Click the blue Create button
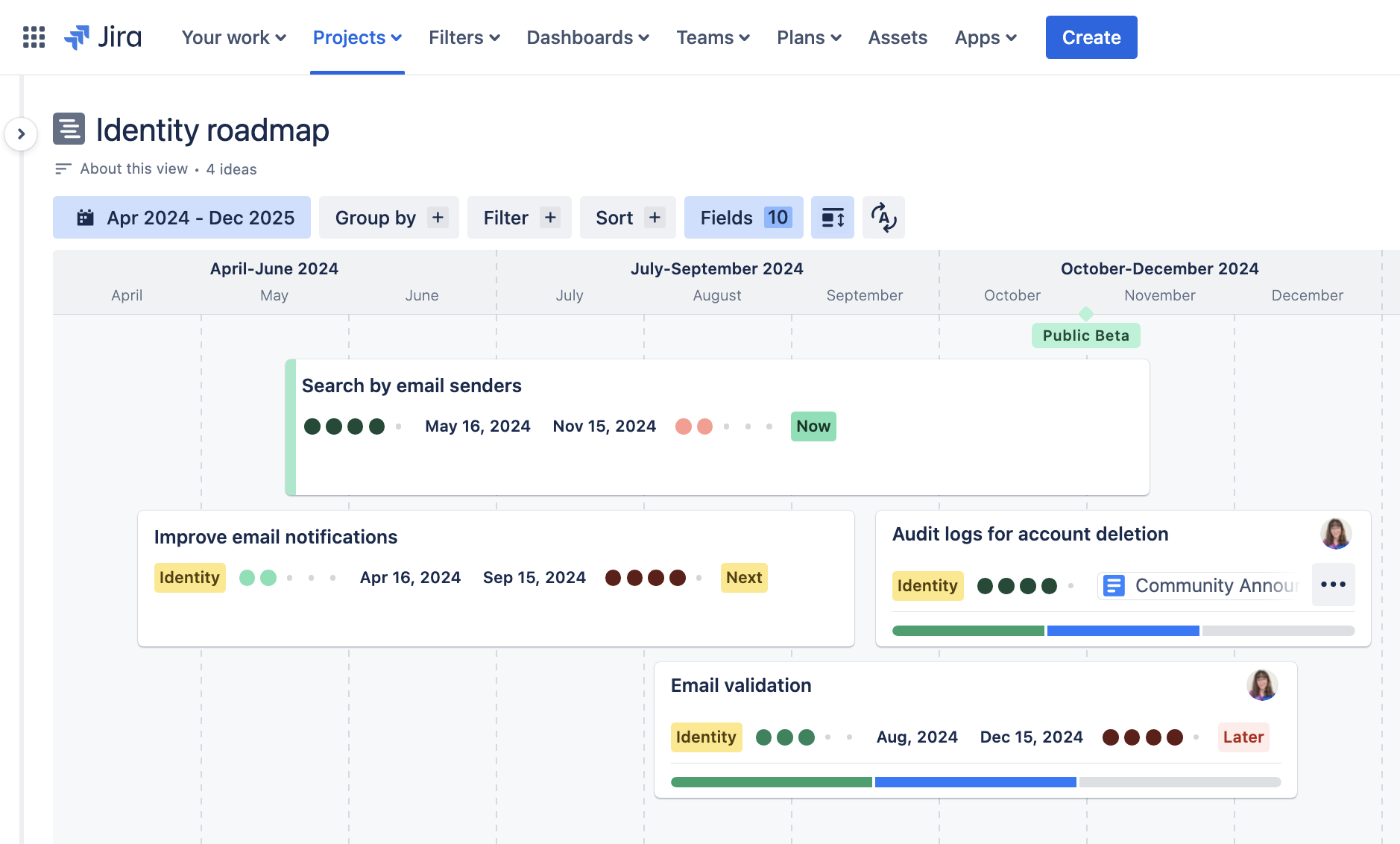This screenshot has height=844, width=1400. [1091, 37]
